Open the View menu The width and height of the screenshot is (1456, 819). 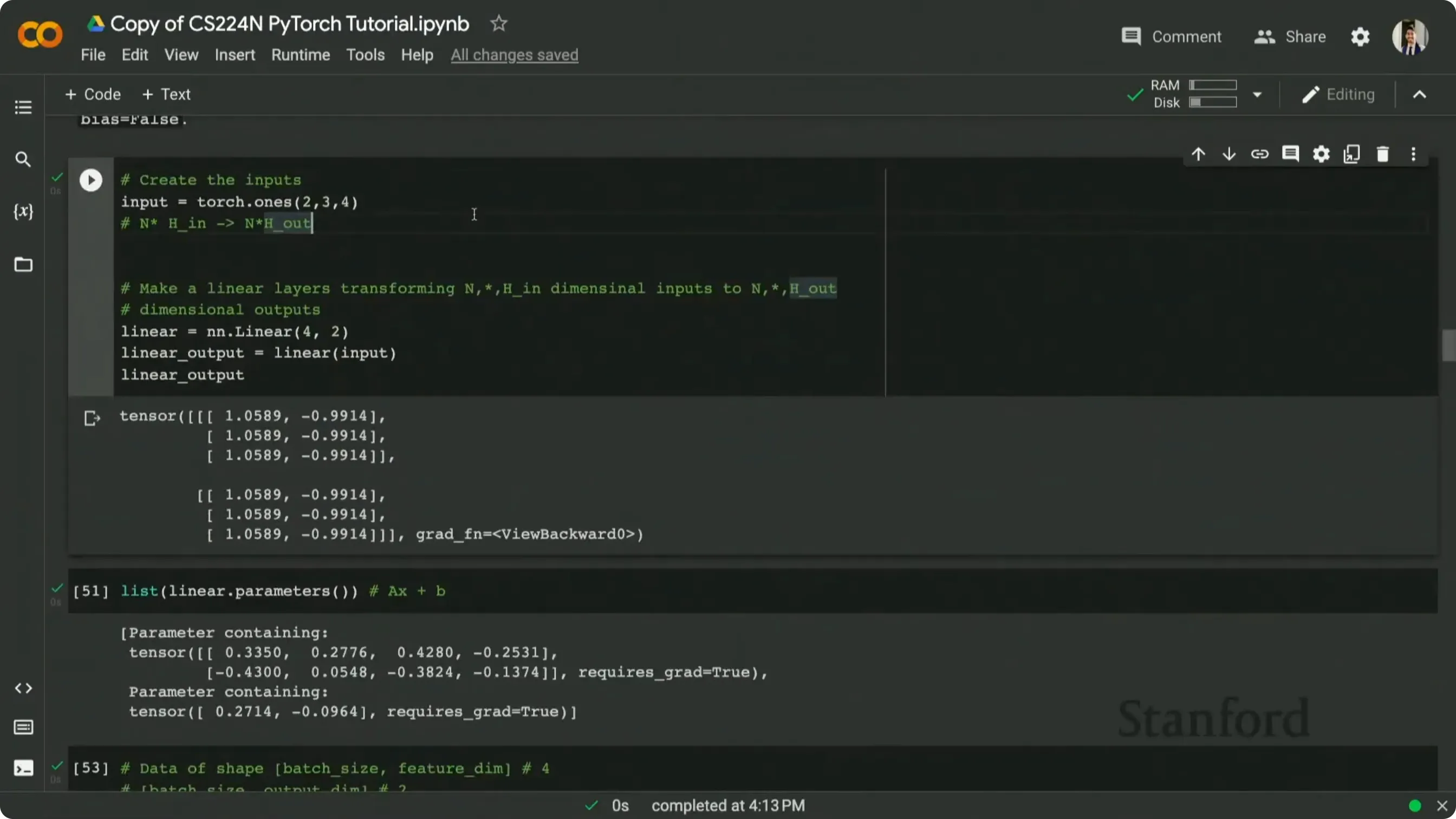point(181,55)
